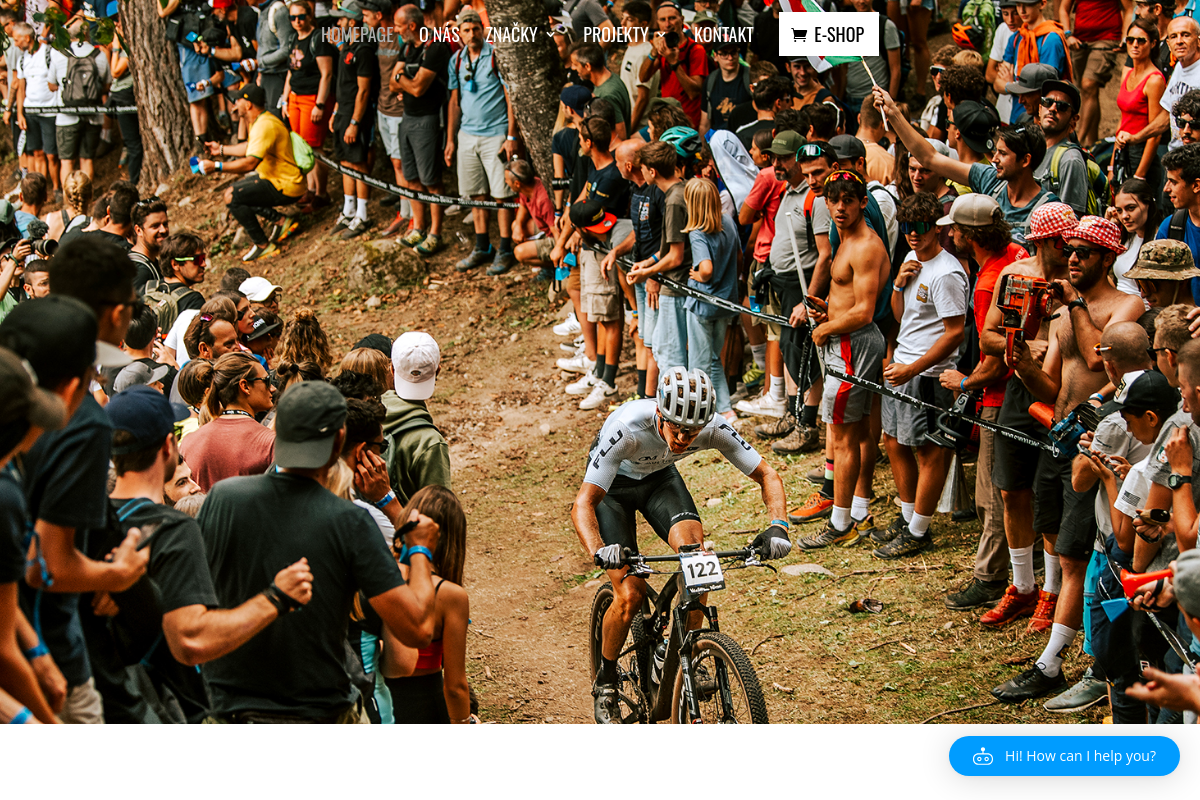Click the camouflage bucket hat spectator
This screenshot has width=1200, height=800.
pyautogui.click(x=1161, y=259)
